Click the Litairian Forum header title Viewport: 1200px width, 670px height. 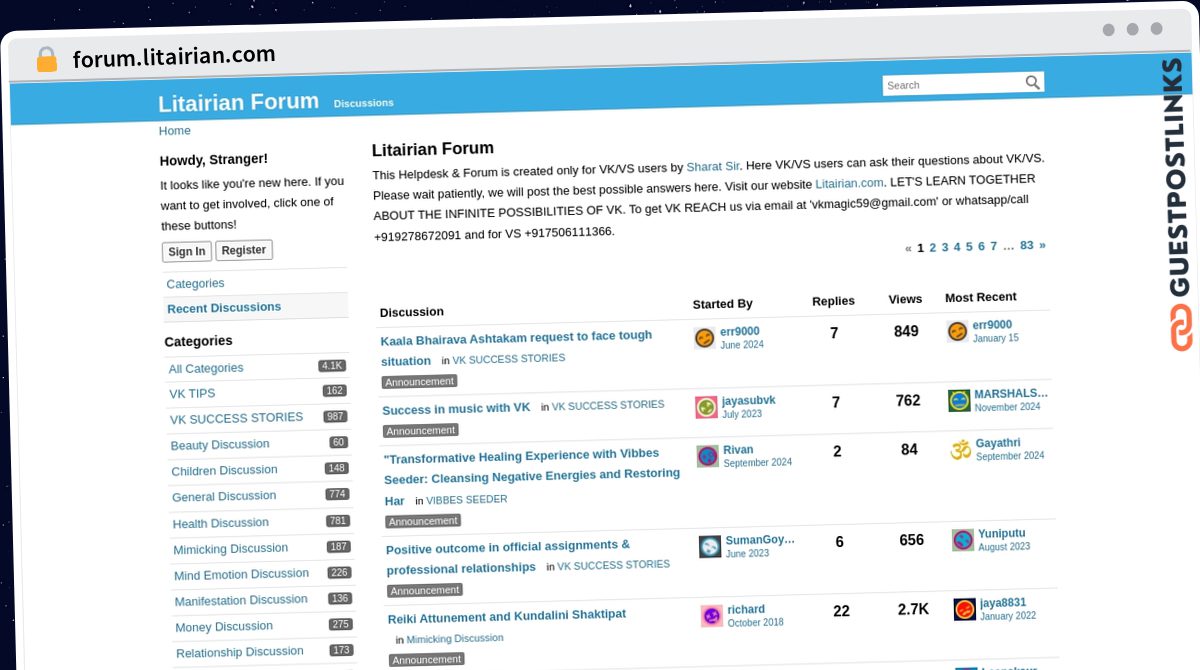238,102
